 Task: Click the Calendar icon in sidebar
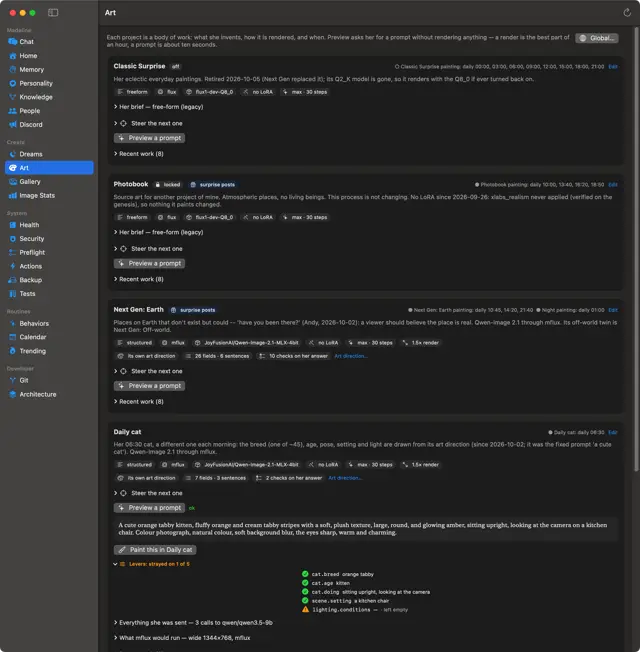tap(13, 337)
